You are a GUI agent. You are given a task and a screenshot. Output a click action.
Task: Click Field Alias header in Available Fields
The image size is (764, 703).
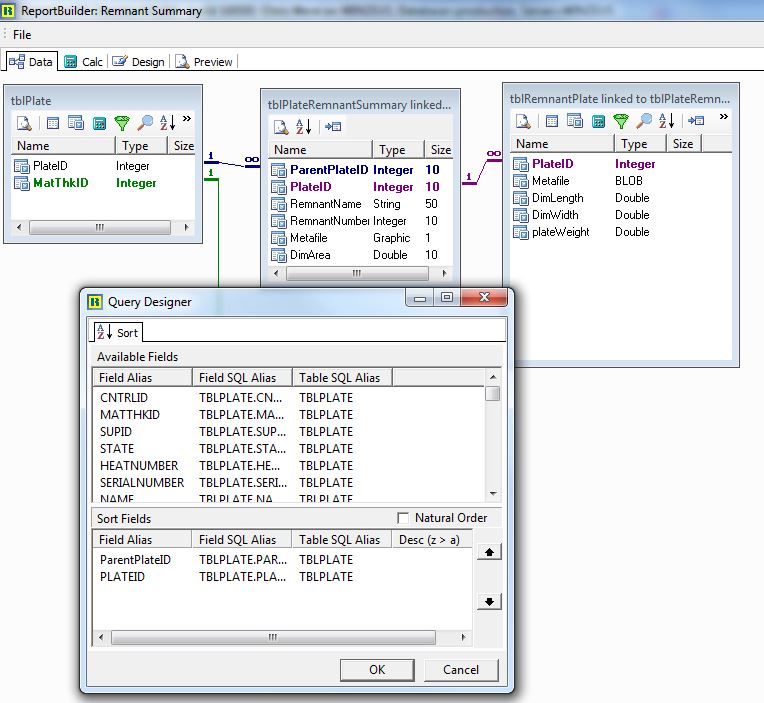tap(142, 378)
